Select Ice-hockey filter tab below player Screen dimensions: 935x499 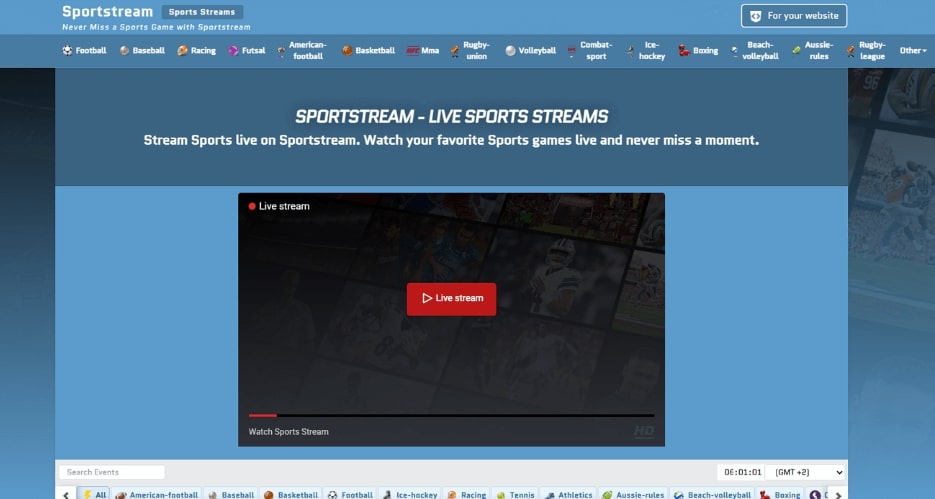click(x=410, y=494)
